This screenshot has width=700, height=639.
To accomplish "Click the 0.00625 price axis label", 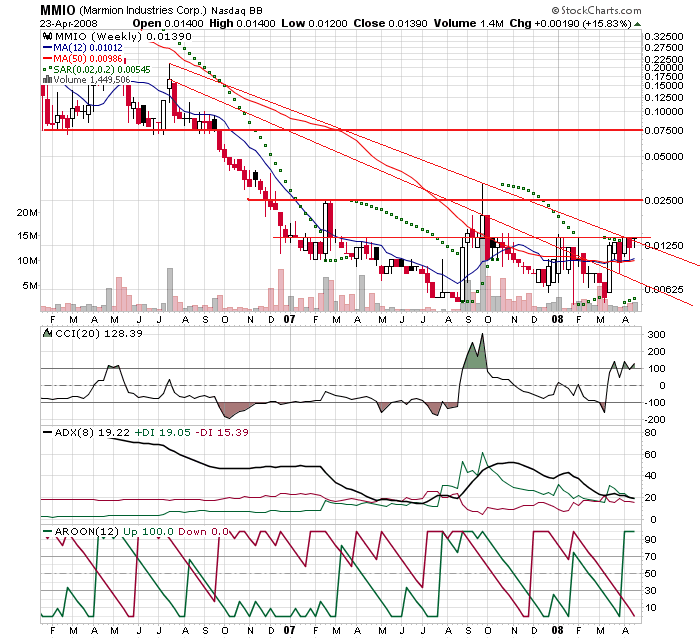I will point(663,289).
